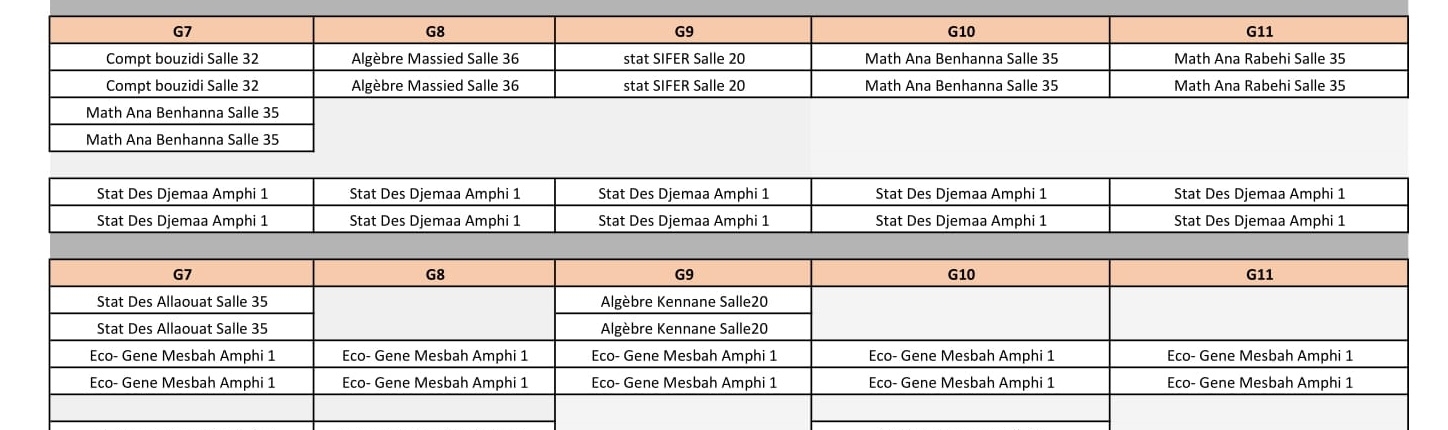Select first "Math Ana Benhanna" cell under upper G10

(961, 58)
